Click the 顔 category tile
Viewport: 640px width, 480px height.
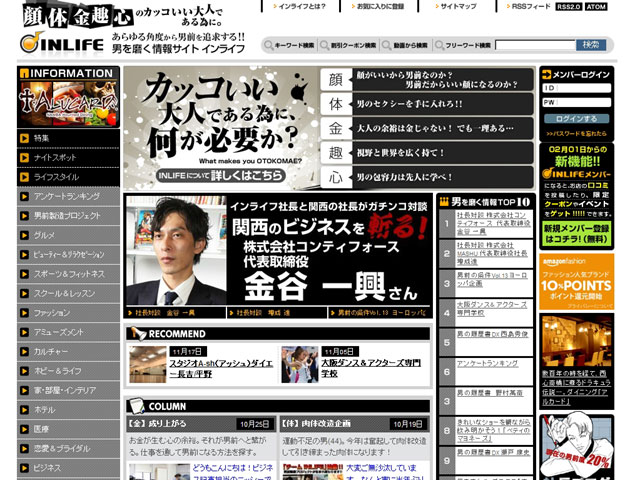(x=336, y=80)
